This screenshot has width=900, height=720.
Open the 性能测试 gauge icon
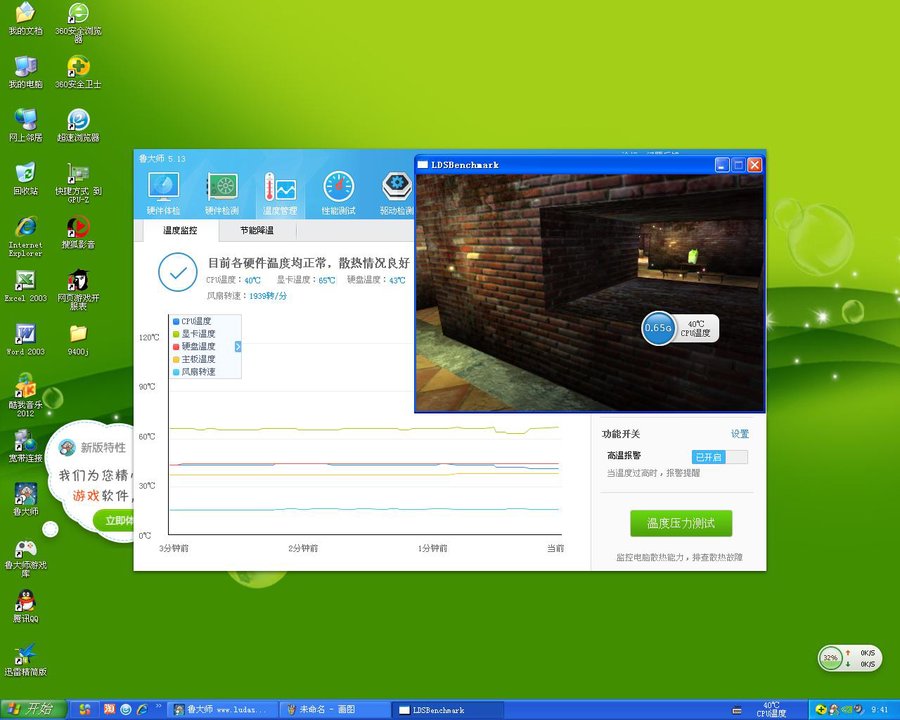tap(338, 192)
